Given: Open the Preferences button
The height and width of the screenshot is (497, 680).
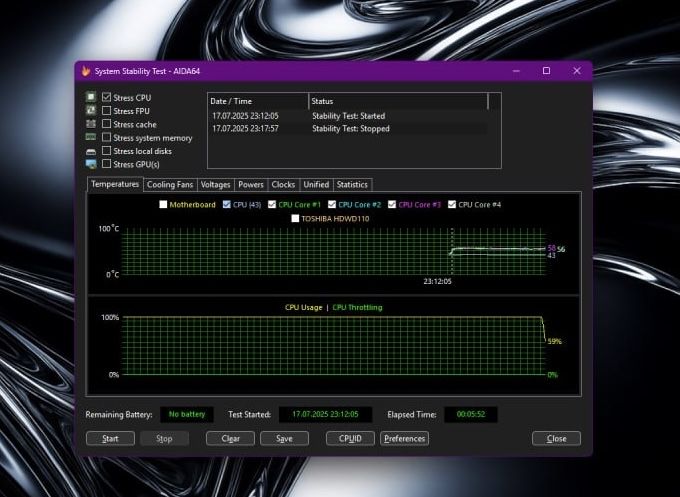Looking at the screenshot, I should tap(405, 438).
